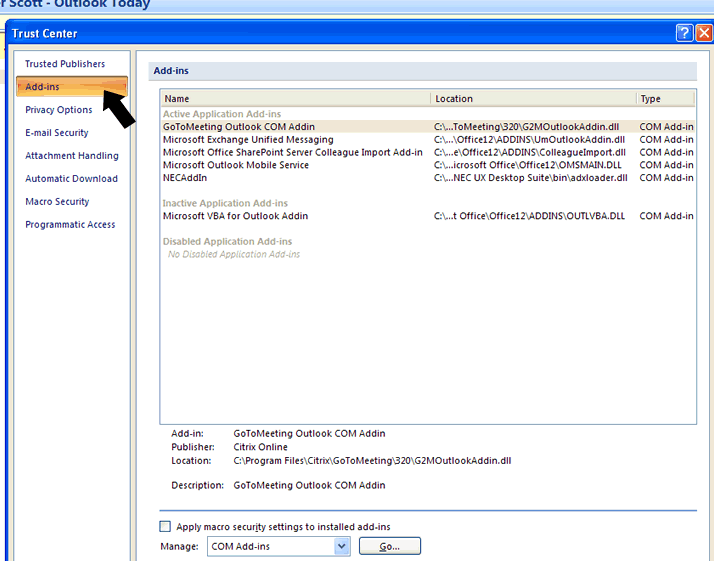Click the Description value GoToMeeting Outlook COM Addin
The image size is (714, 561).
[309, 485]
